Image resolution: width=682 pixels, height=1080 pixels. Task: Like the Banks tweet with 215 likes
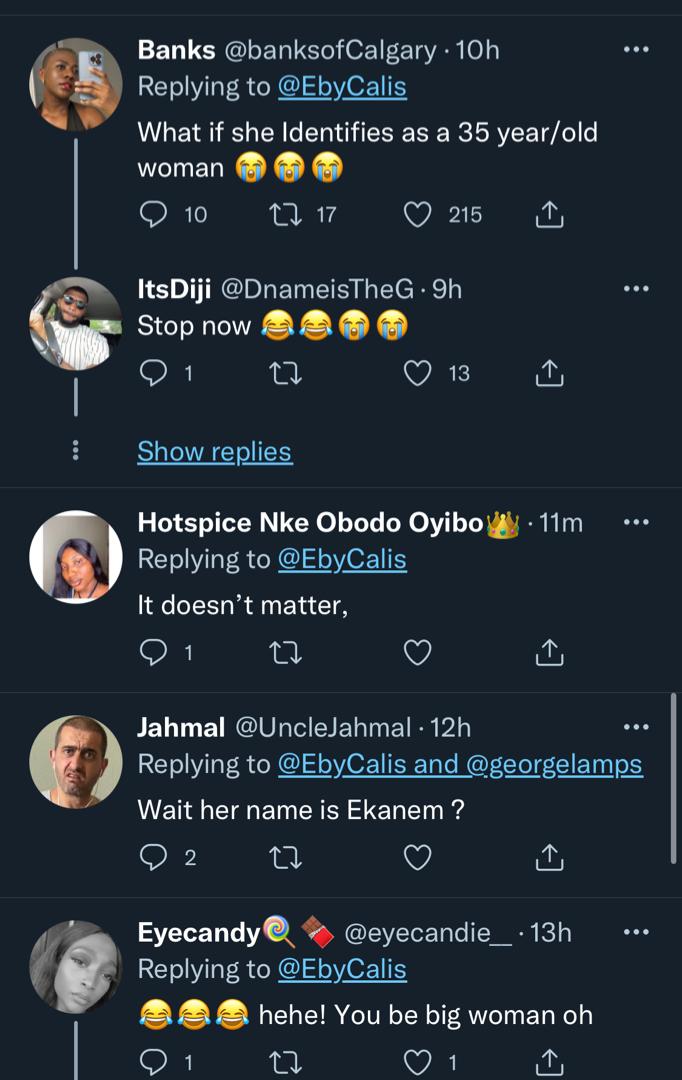pos(417,214)
